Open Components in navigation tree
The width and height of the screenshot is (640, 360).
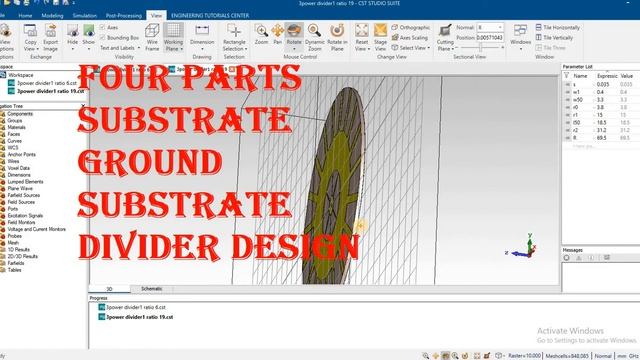tap(20, 114)
